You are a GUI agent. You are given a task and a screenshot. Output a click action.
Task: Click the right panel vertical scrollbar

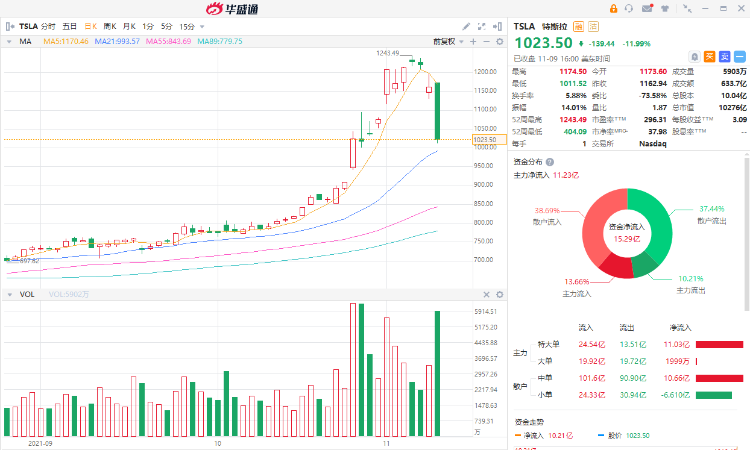point(747,232)
